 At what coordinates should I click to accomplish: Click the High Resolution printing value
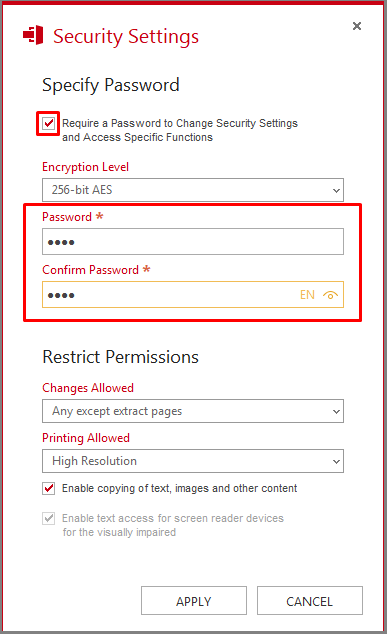point(94,461)
